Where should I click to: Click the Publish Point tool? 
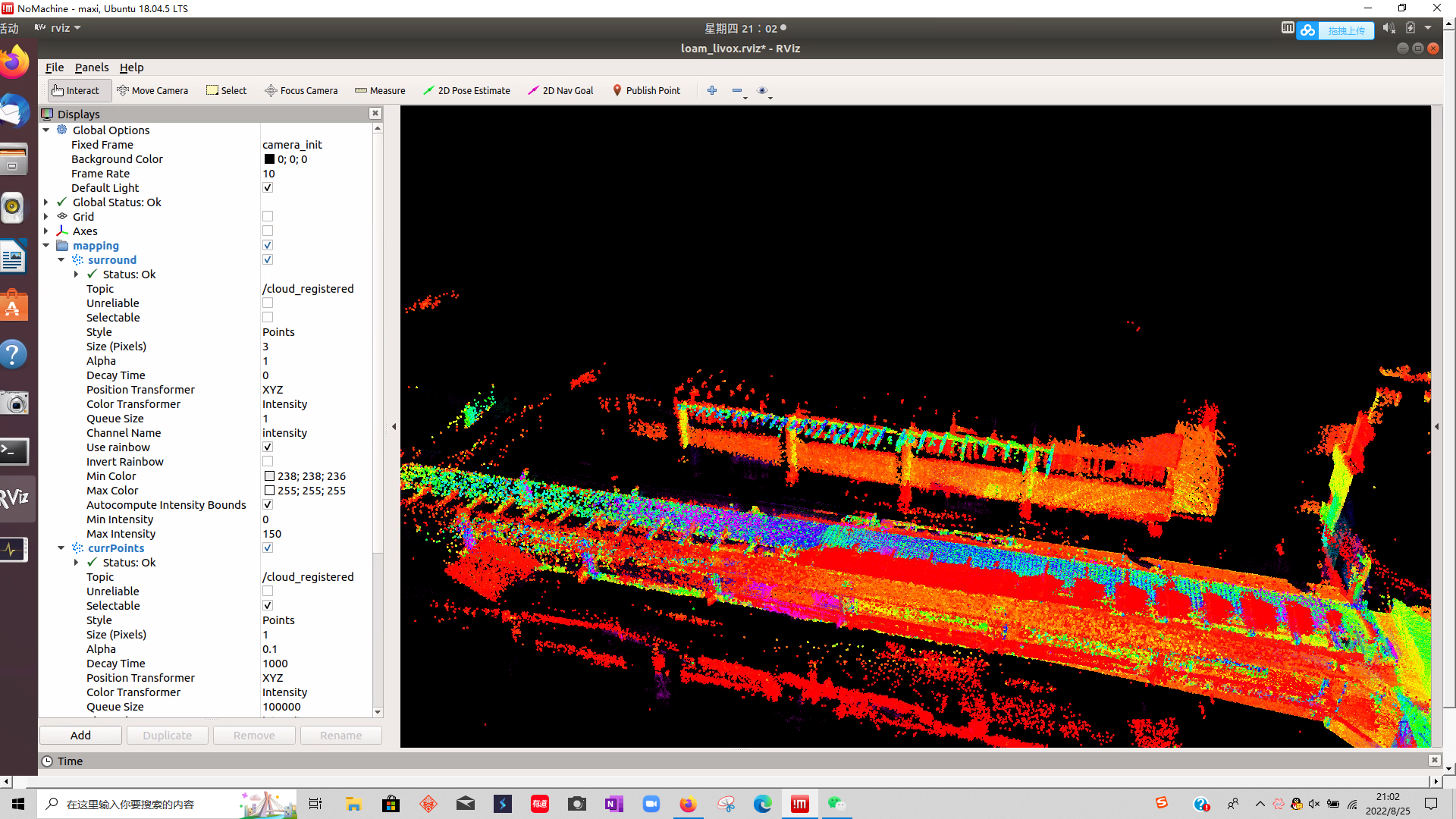tap(646, 90)
